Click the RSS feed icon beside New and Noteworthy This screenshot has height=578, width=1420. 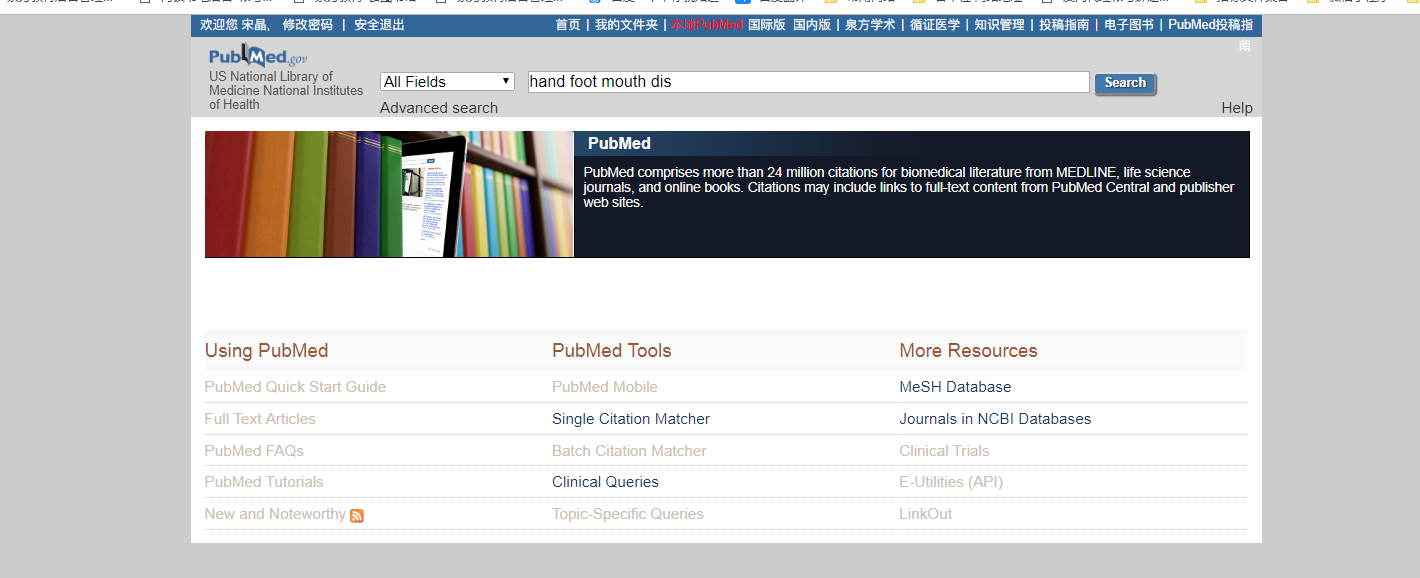(357, 515)
